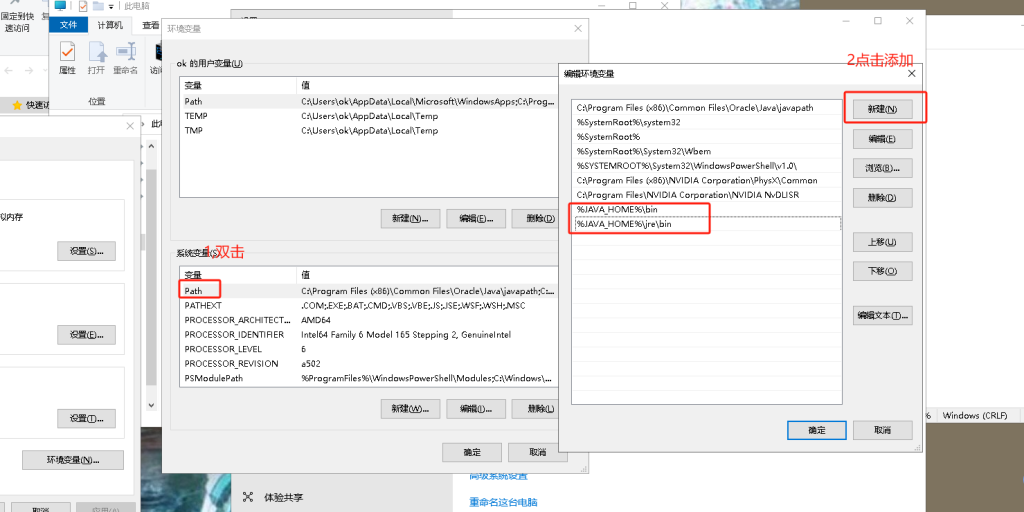Screen dimensions: 1024x512
Task: Click the 浏览(B)... browse button
Action: [882, 167]
